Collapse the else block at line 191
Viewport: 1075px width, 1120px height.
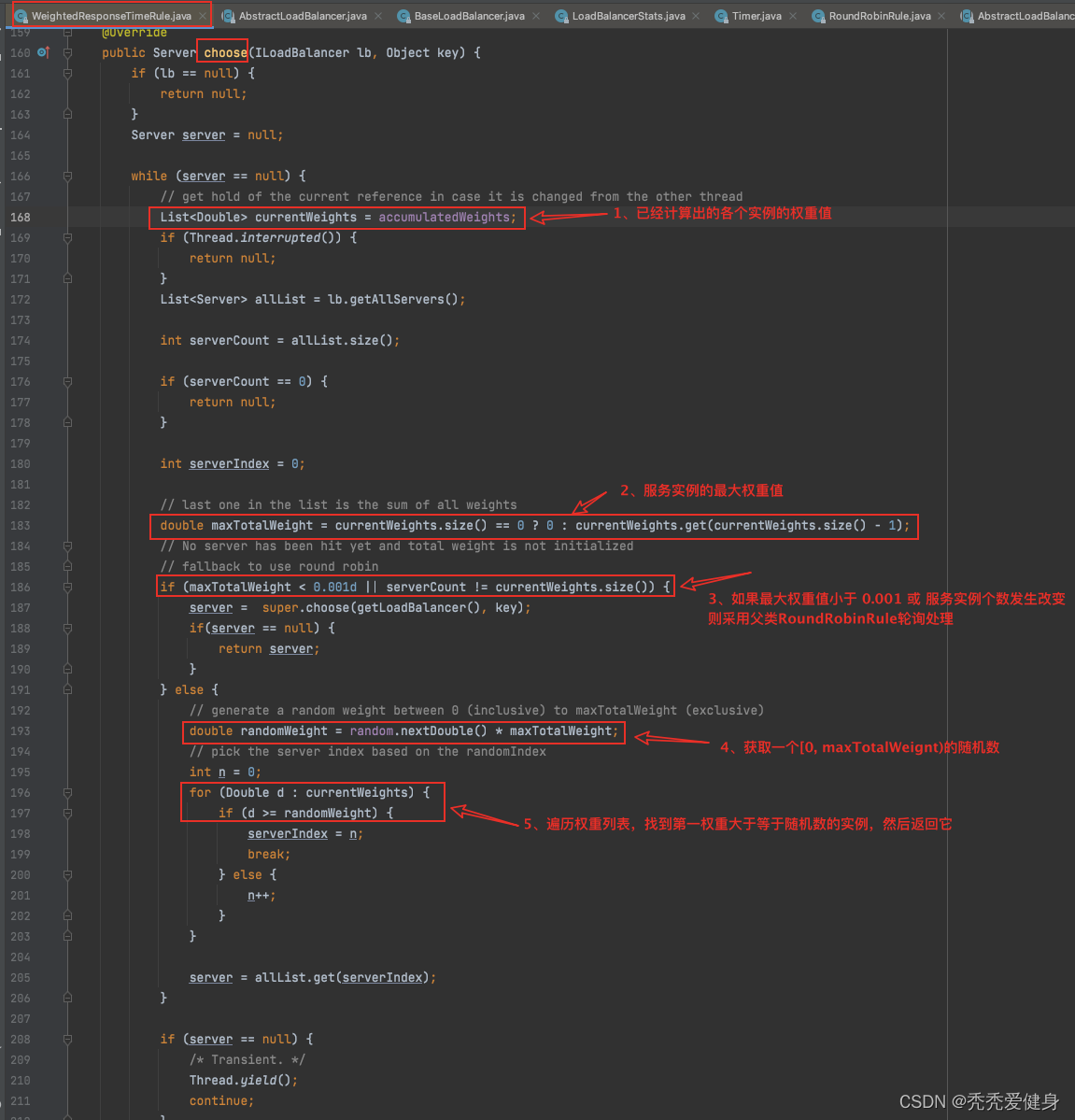pyautogui.click(x=68, y=690)
